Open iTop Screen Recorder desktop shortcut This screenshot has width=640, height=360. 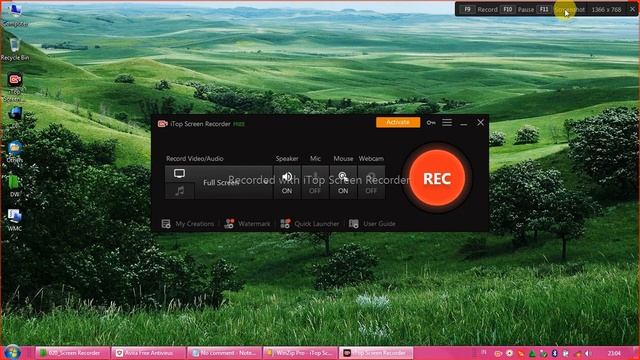point(15,87)
